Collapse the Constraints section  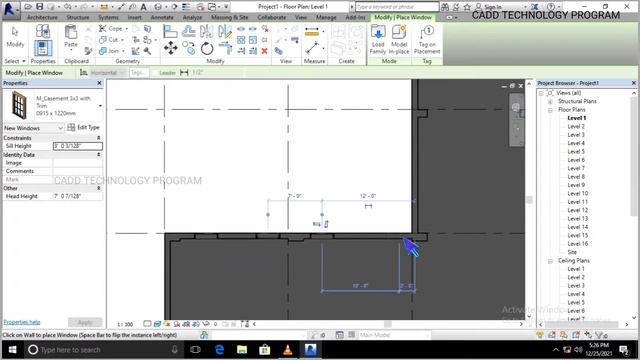coord(99,138)
